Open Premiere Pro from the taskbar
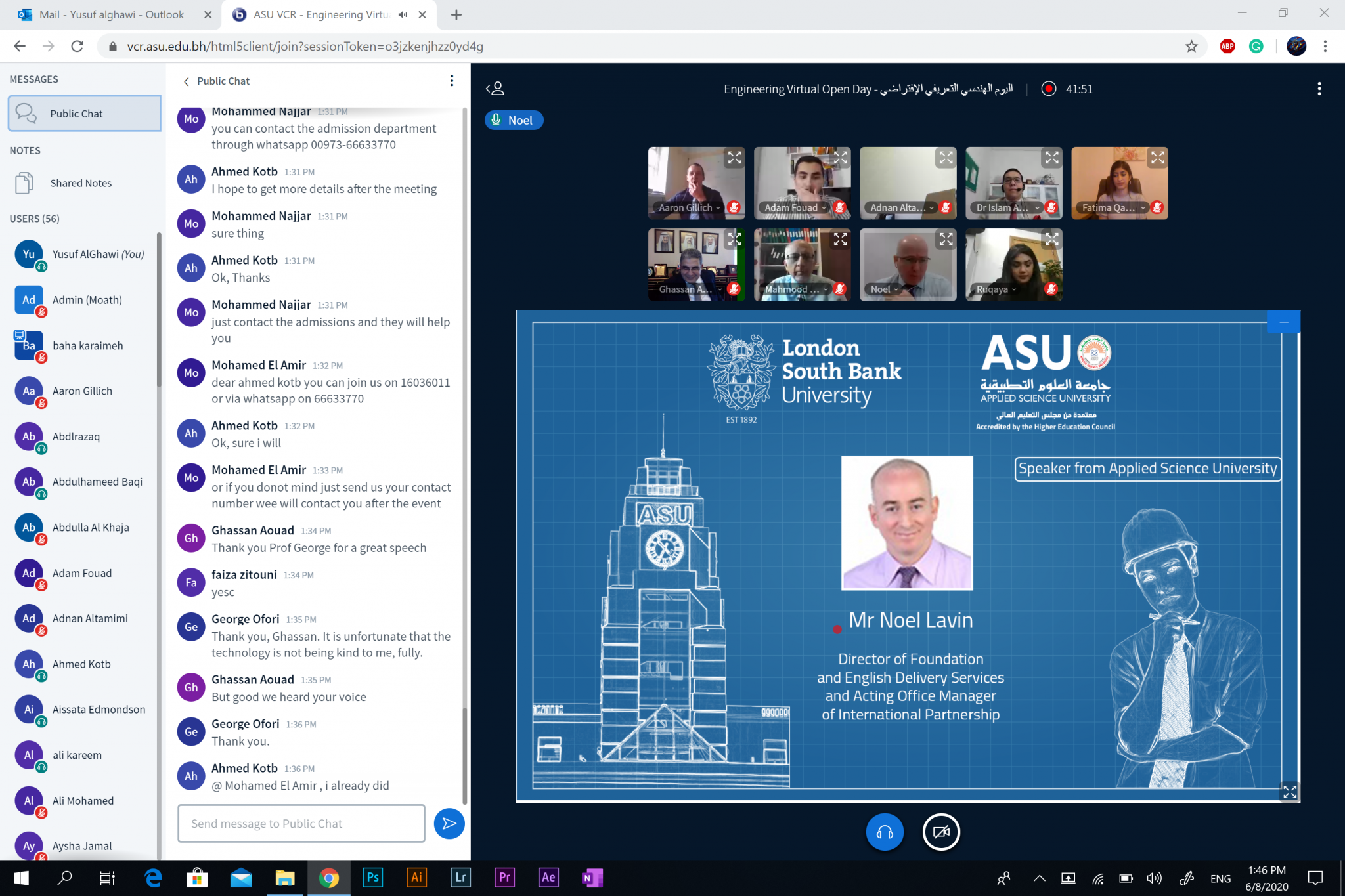Viewport: 1345px width, 896px height. 504,878
